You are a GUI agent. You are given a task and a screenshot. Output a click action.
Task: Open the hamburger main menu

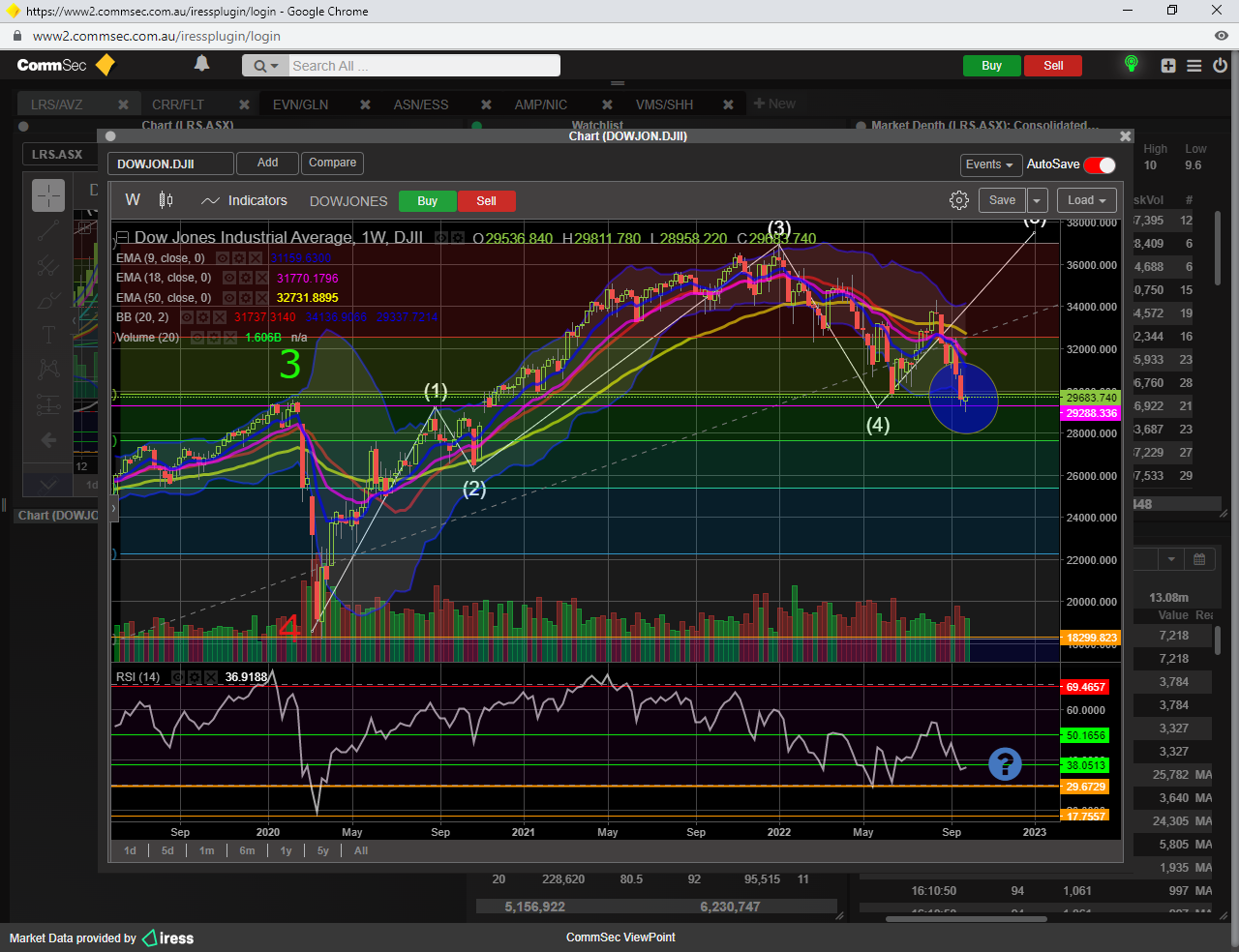click(1194, 66)
